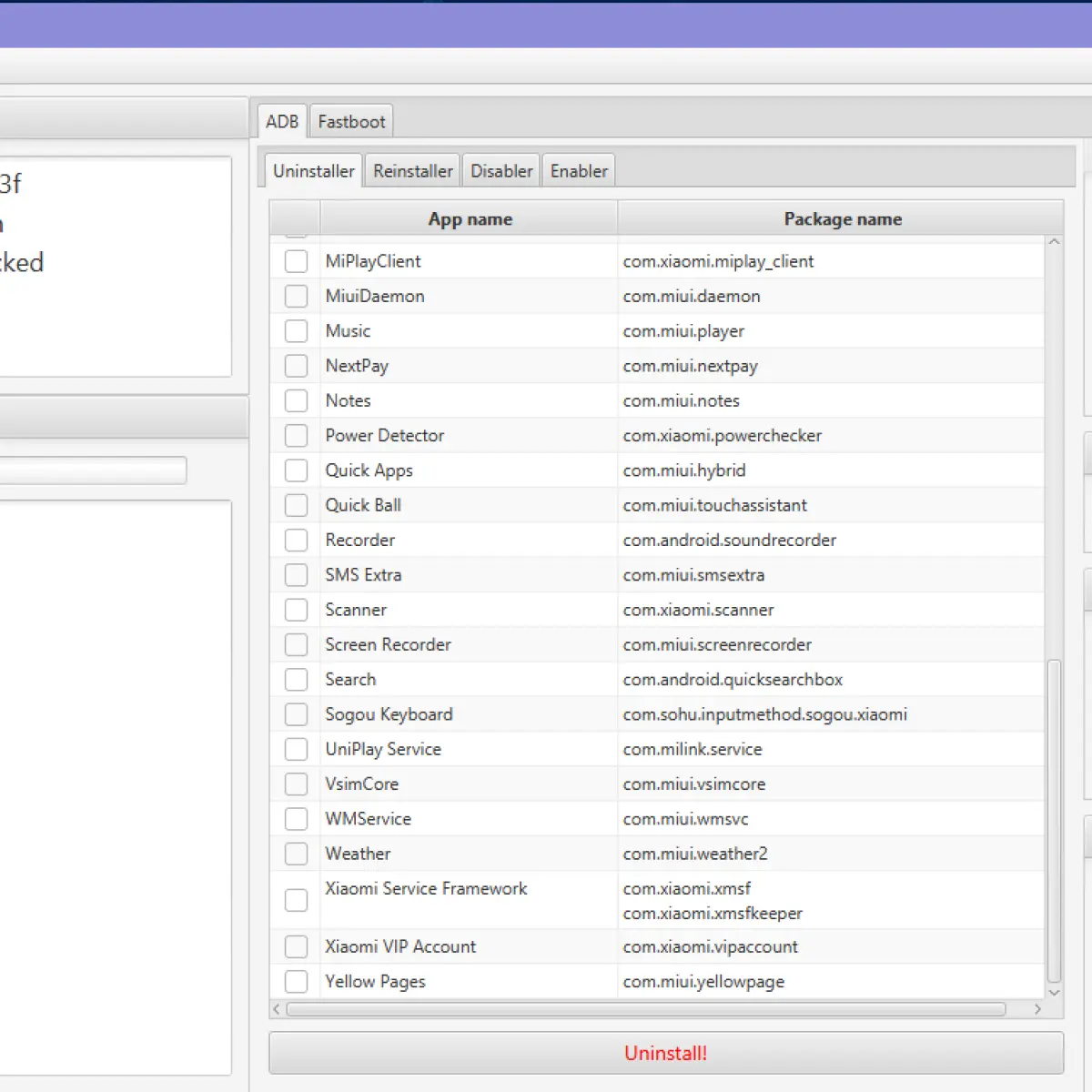1092x1092 pixels.
Task: Select com.miui.smsextra package cell
Action: point(831,575)
